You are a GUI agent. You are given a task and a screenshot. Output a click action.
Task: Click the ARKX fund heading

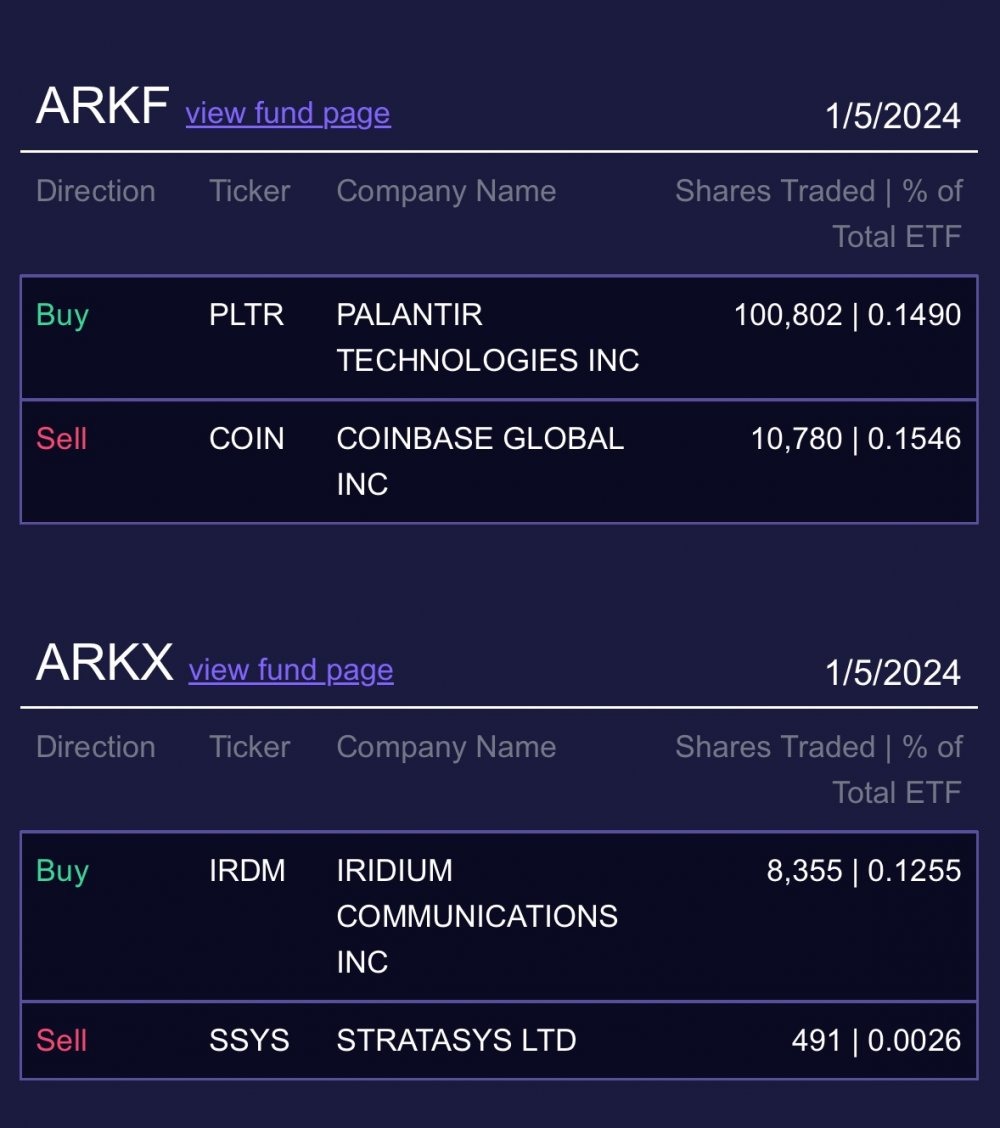coord(104,662)
